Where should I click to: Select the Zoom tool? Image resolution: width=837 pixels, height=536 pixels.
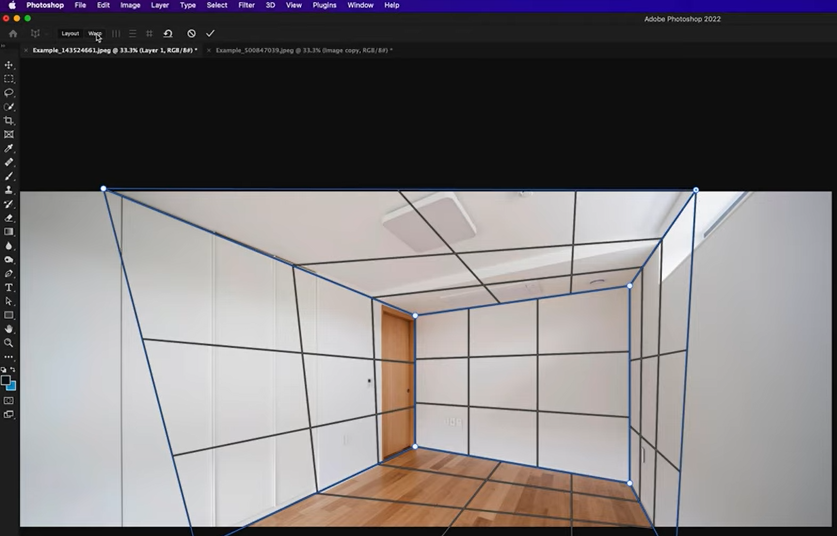(9, 343)
